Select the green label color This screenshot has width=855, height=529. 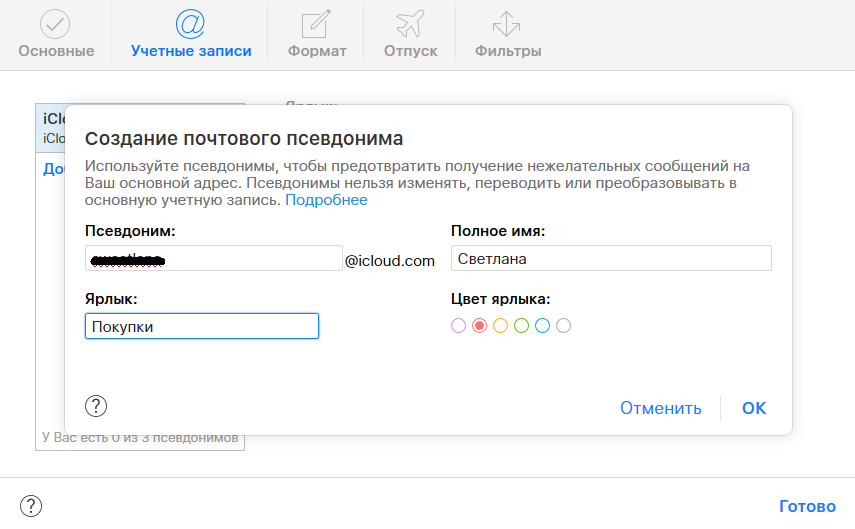coord(521,325)
